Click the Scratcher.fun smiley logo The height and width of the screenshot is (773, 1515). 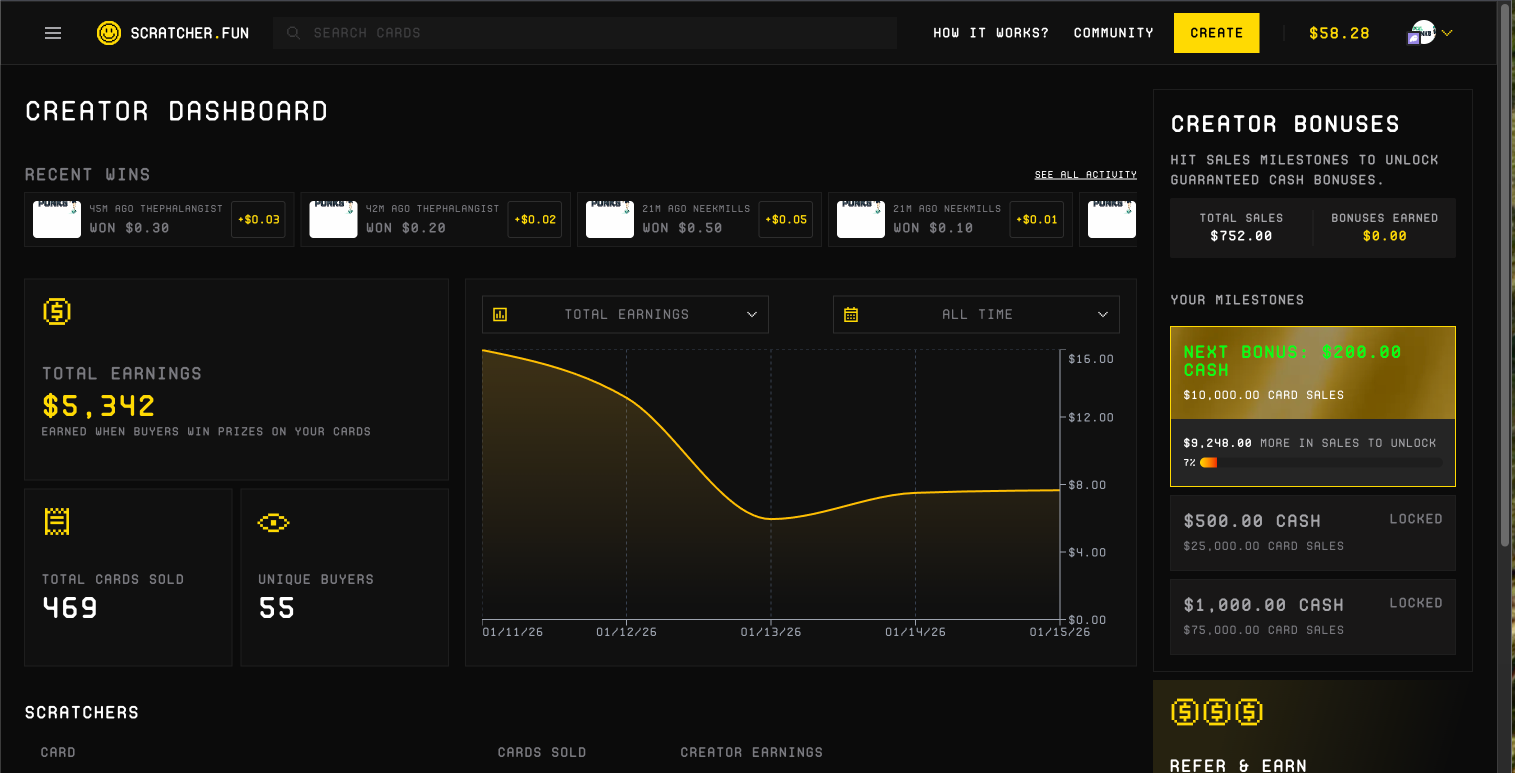108,33
